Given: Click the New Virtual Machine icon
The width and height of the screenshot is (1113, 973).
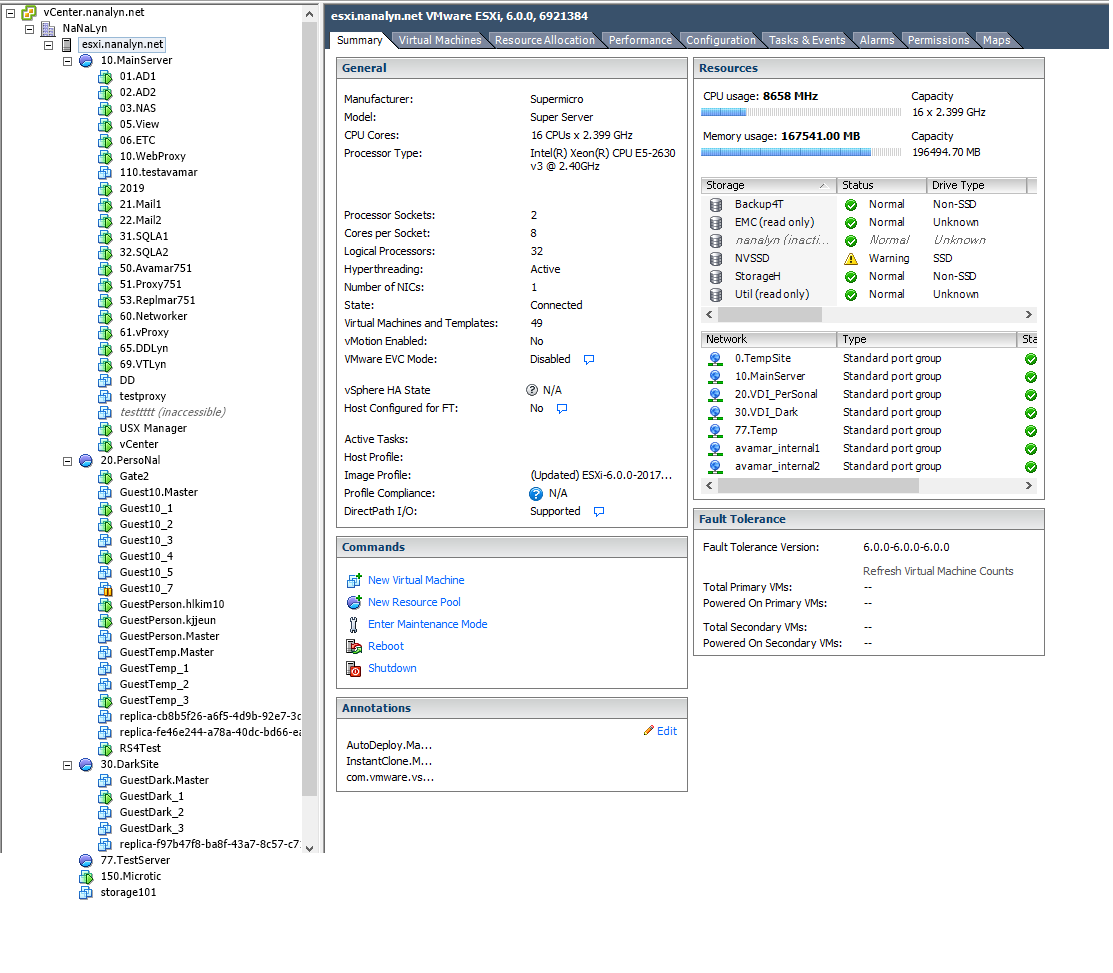Looking at the screenshot, I should 353,581.
